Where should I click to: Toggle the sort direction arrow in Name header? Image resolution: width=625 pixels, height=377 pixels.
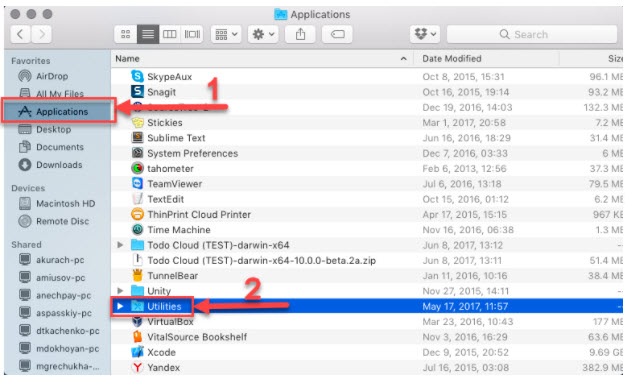[x=403, y=59]
